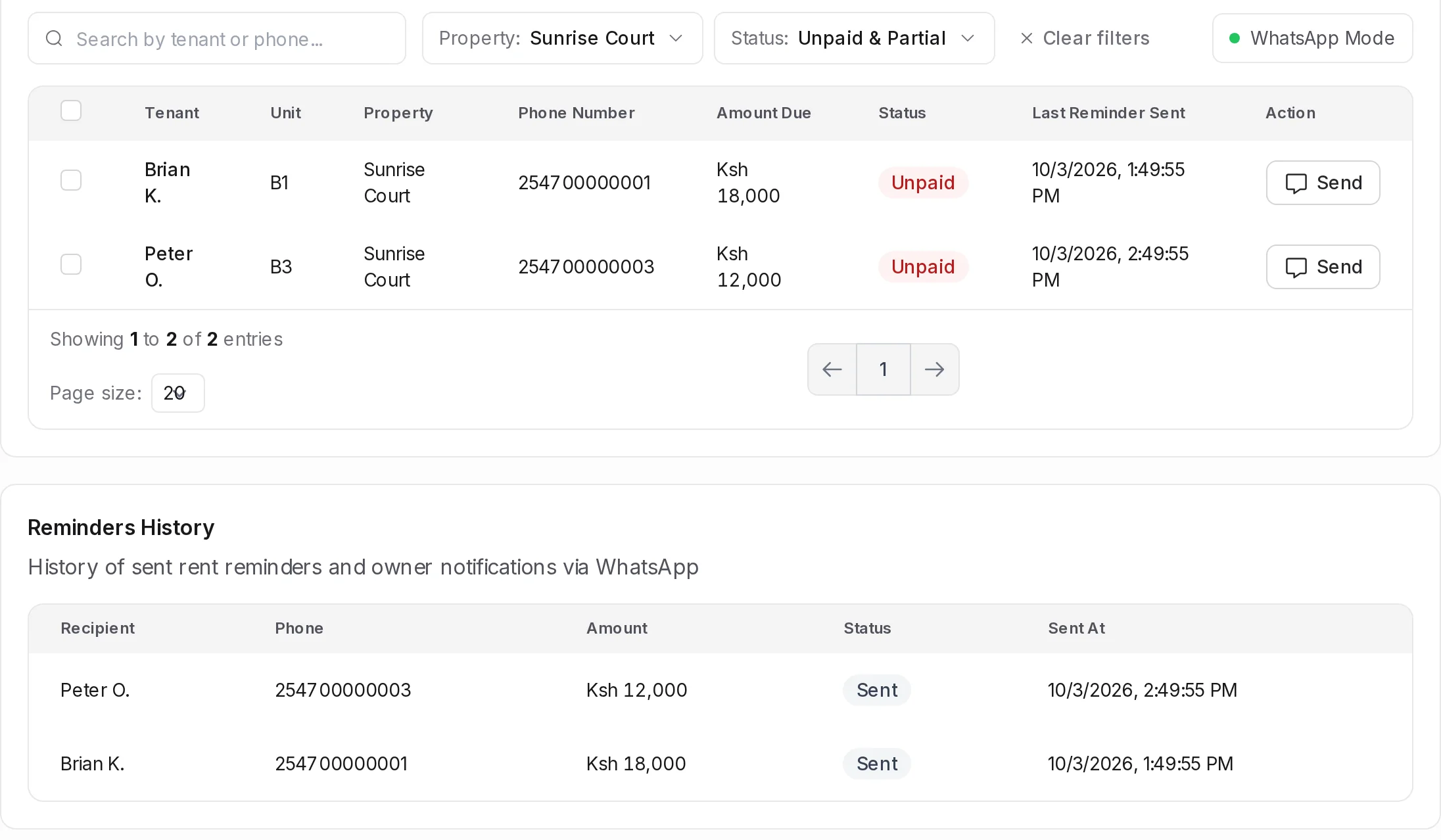Click Peter O. in Reminders History
This screenshot has height=840, width=1441.
95,690
